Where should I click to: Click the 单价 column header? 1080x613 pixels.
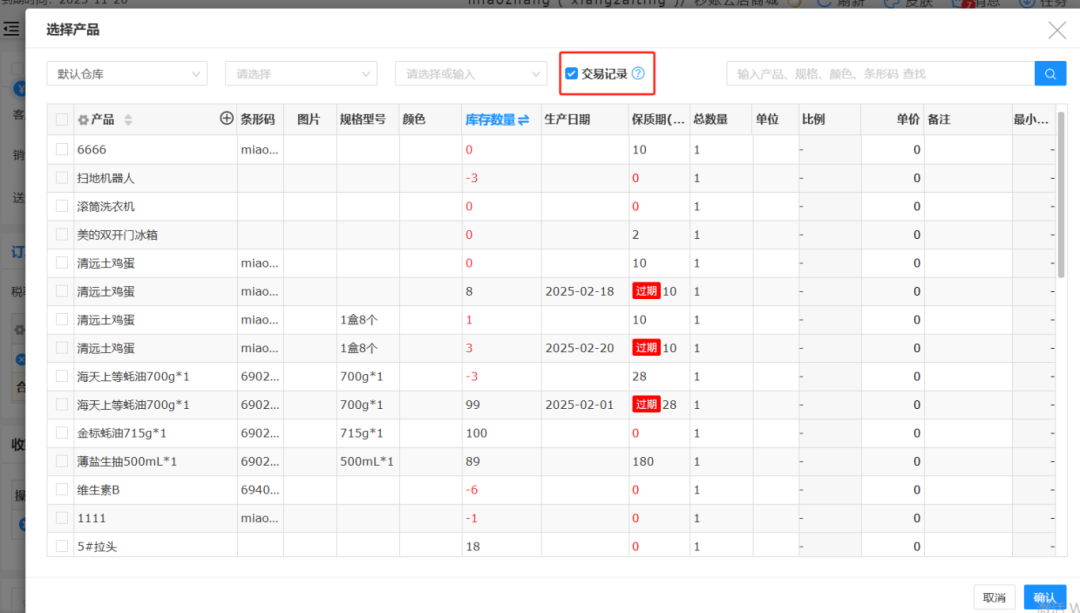908,119
